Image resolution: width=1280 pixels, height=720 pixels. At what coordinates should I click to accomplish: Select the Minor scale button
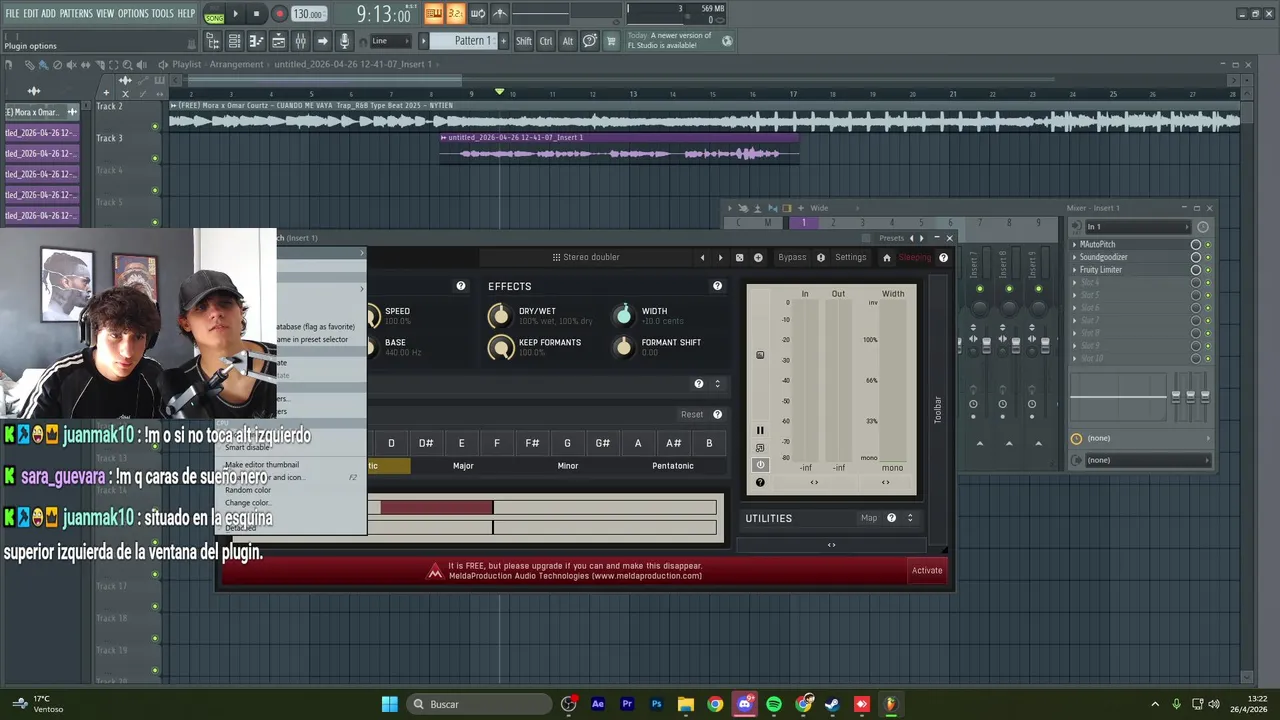point(568,466)
